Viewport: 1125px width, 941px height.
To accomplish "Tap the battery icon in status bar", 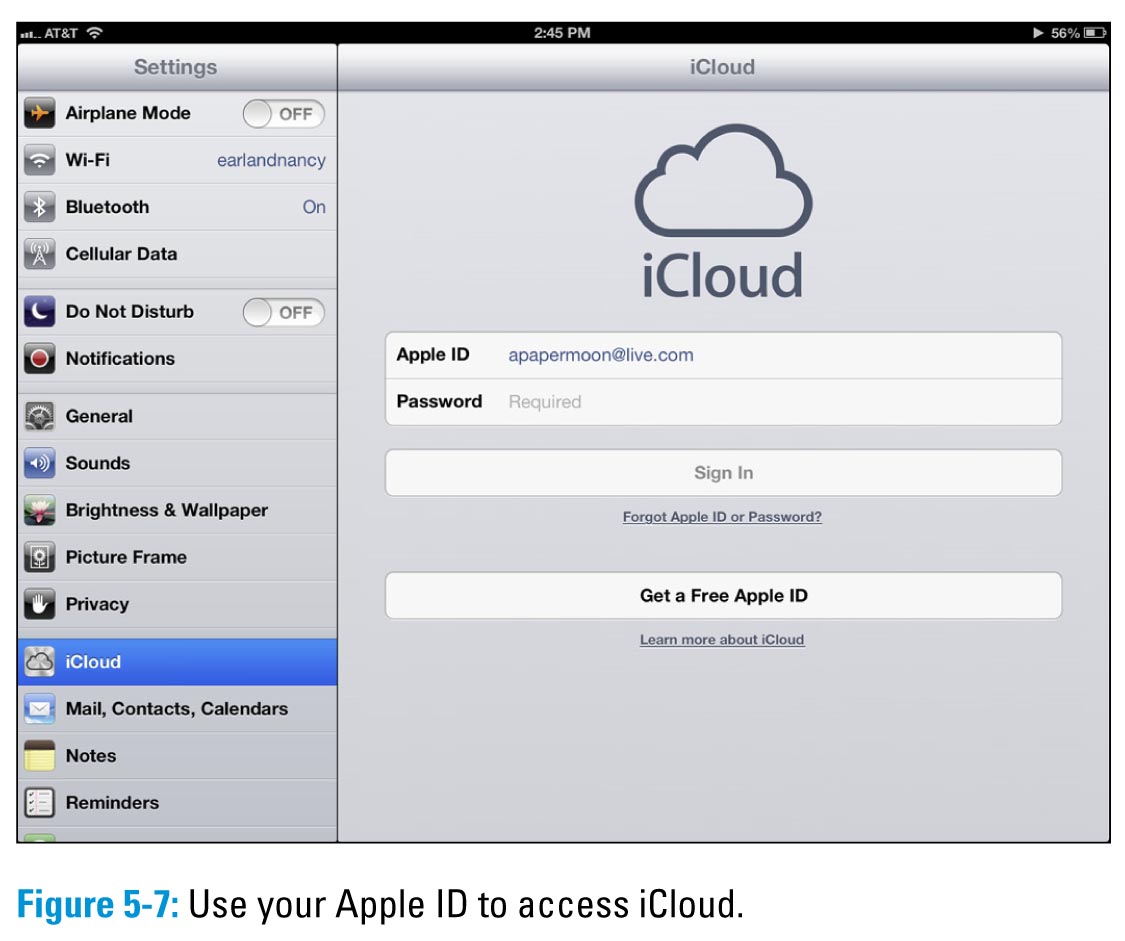I will coord(1094,33).
